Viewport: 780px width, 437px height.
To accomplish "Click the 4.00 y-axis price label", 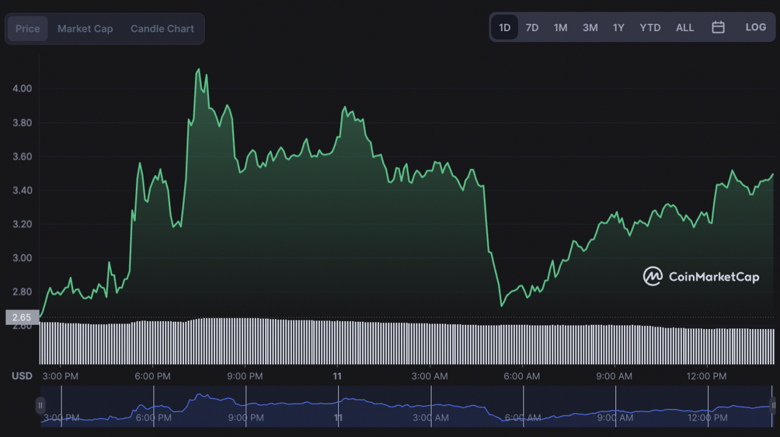I will [x=22, y=89].
